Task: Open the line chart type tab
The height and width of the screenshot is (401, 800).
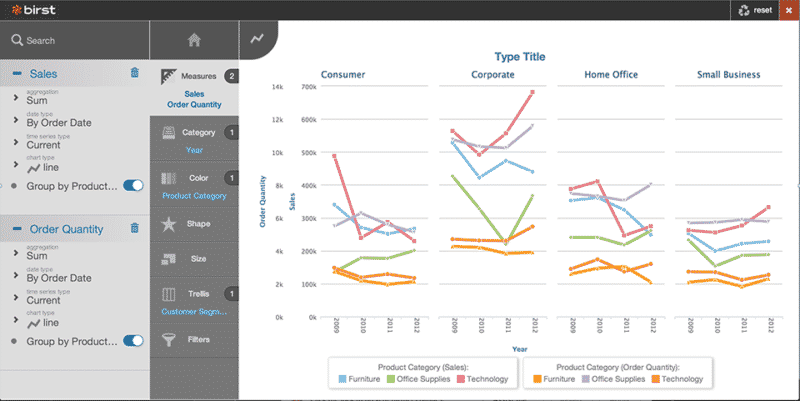Action: (x=257, y=39)
